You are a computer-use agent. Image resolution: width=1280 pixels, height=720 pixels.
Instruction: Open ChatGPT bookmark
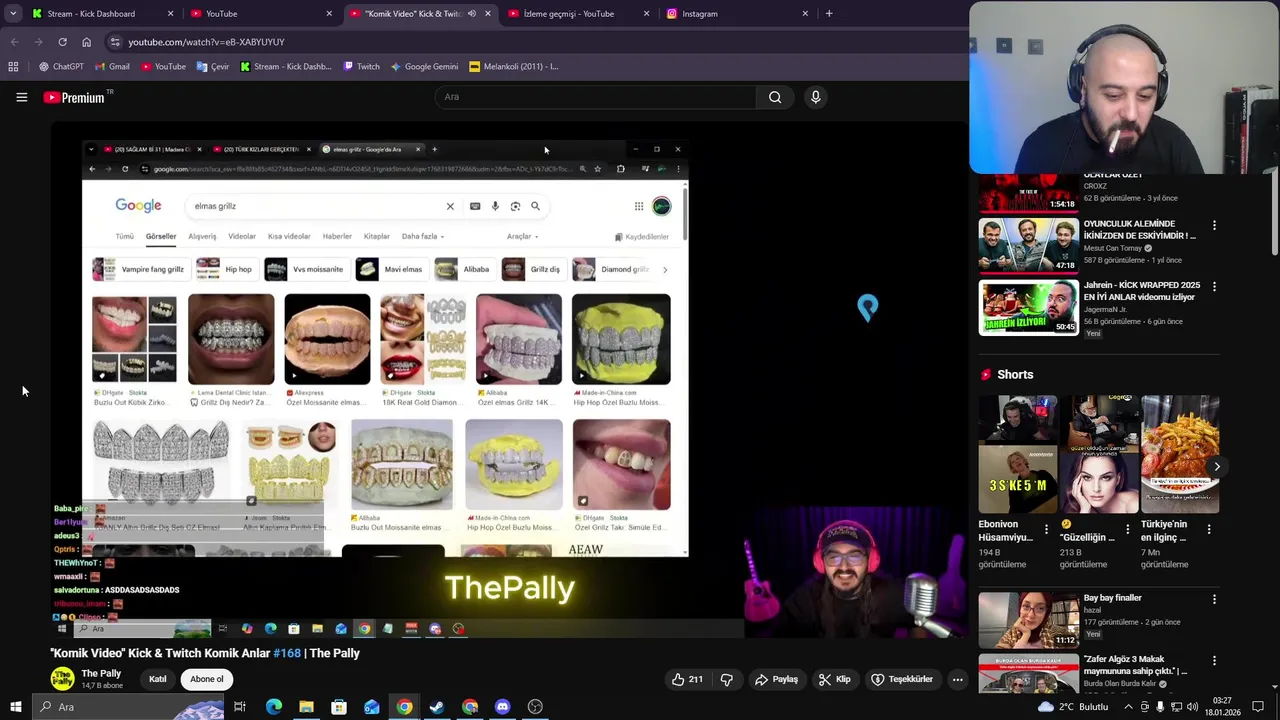tap(61, 67)
